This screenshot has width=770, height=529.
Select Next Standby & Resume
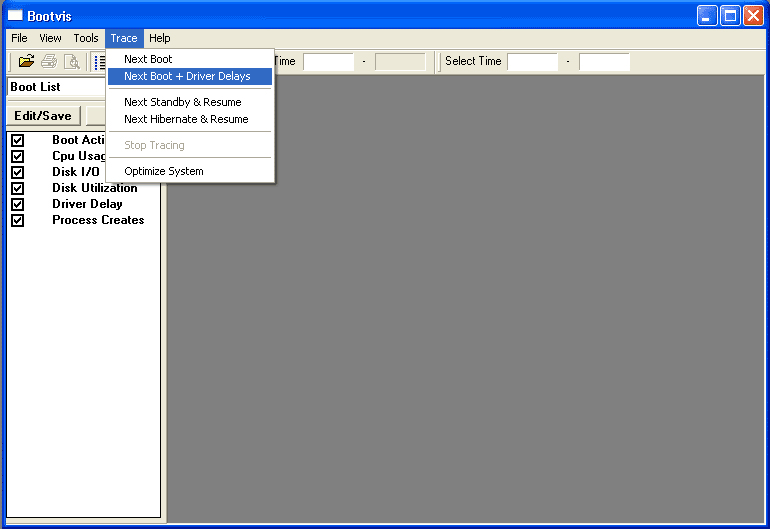[x=190, y=102]
